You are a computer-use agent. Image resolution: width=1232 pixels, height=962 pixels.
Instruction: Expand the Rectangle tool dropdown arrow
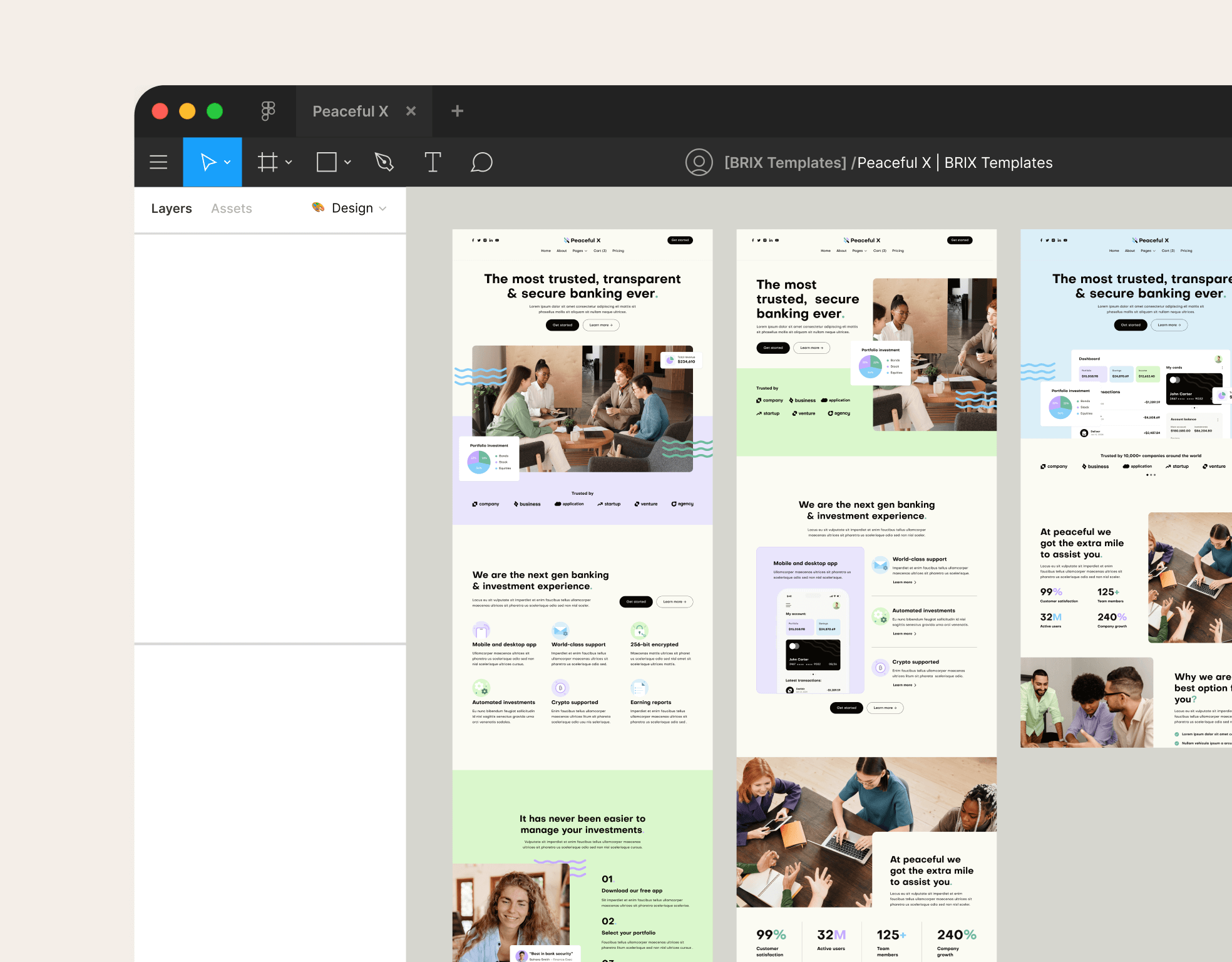[x=348, y=162]
